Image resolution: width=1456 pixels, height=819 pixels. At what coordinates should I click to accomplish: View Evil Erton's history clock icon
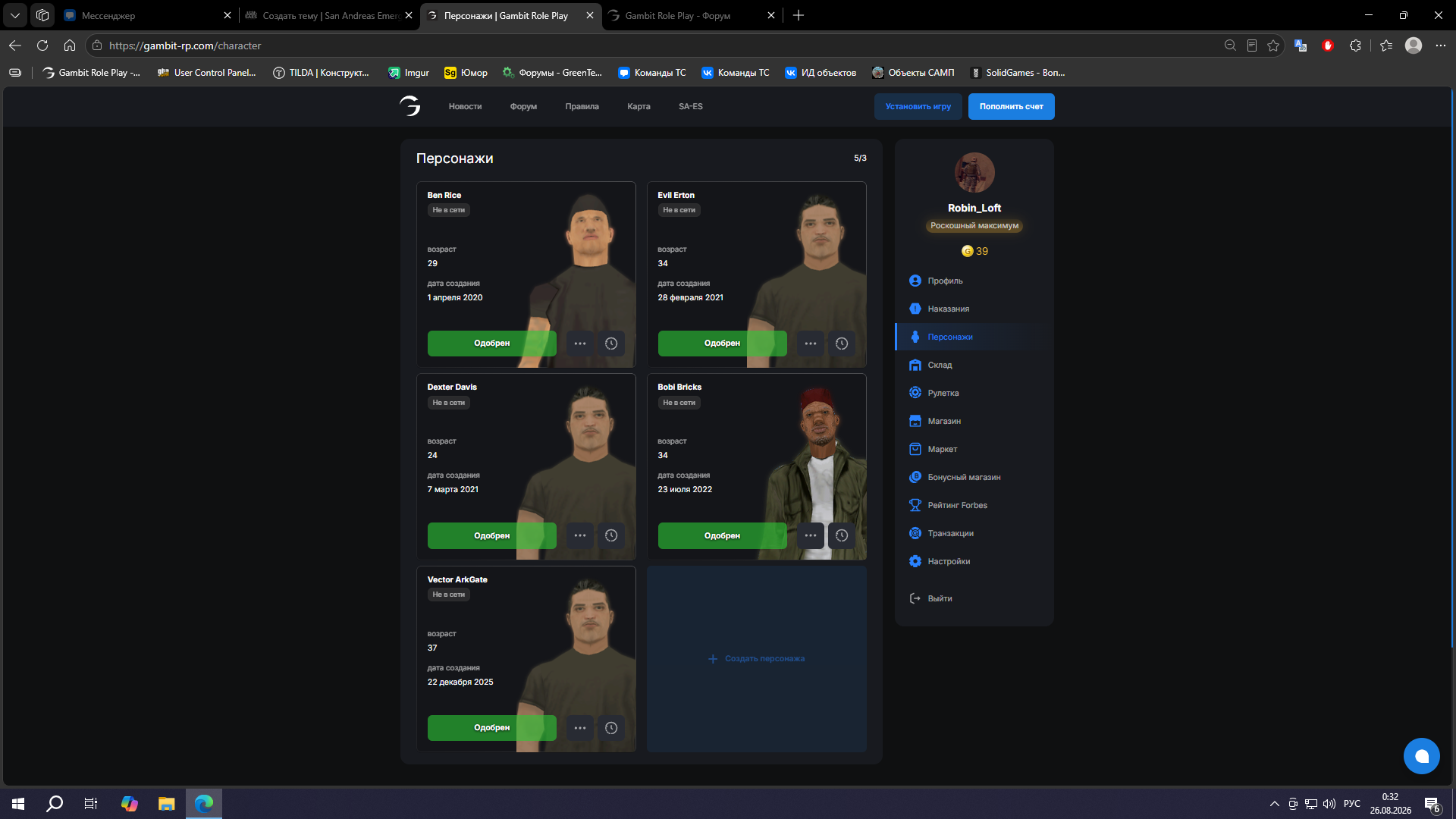842,344
